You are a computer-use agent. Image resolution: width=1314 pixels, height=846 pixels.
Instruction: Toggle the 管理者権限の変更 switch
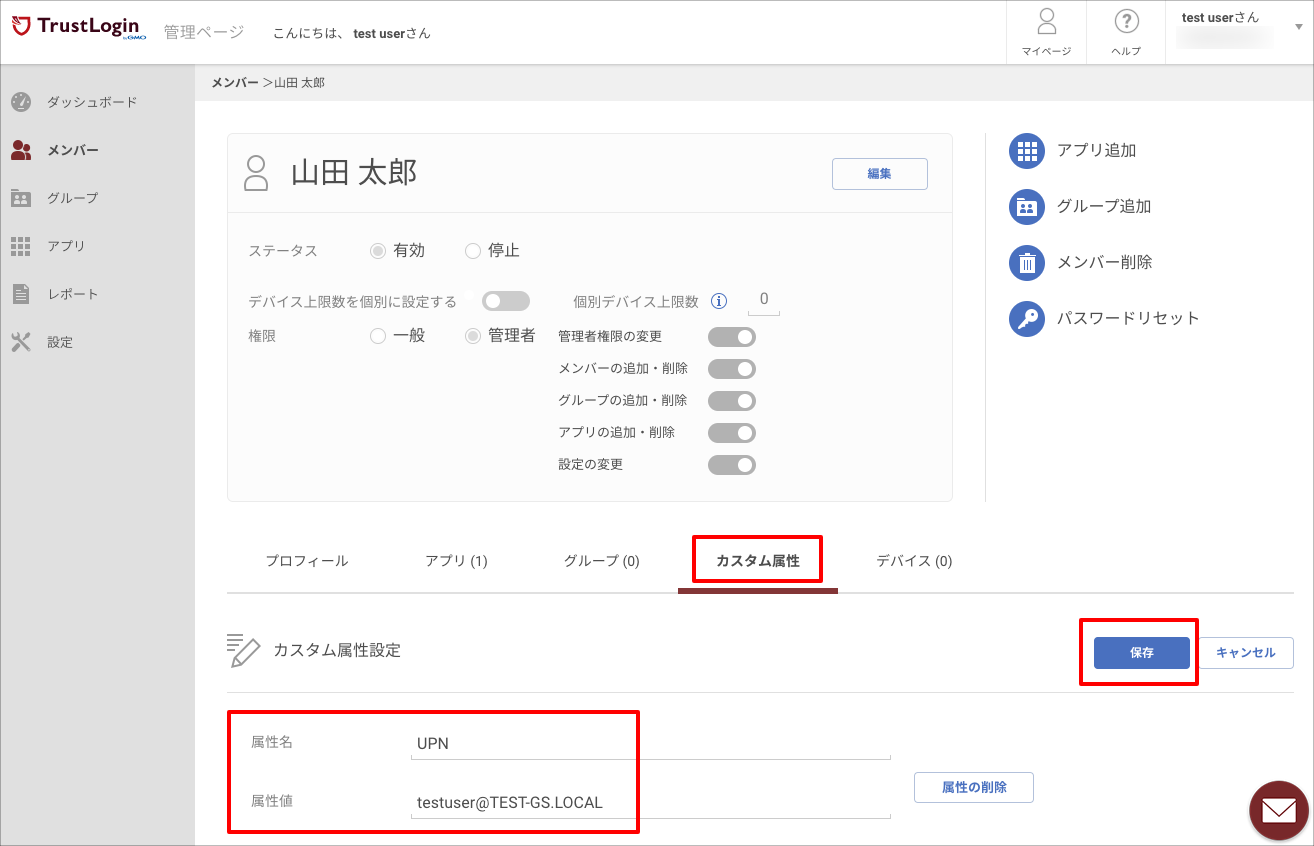pos(732,337)
